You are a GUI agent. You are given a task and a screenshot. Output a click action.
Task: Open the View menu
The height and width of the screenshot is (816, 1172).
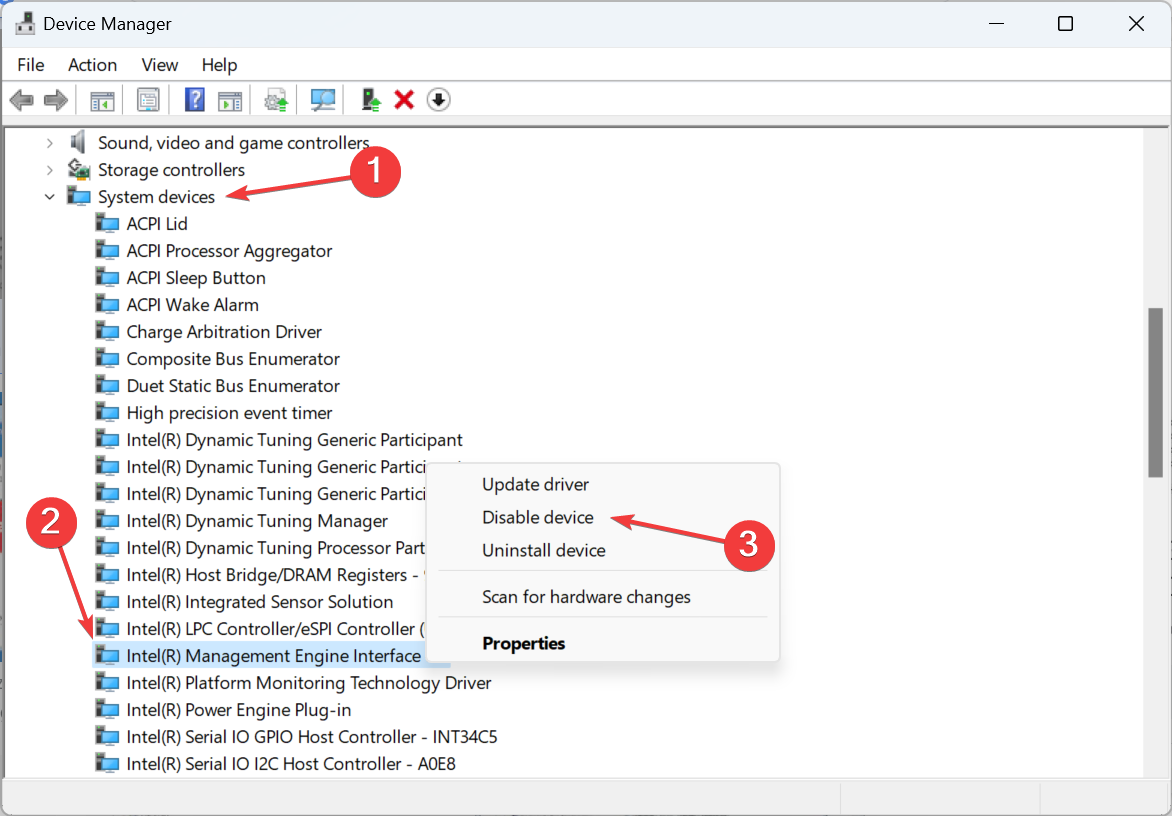[160, 65]
